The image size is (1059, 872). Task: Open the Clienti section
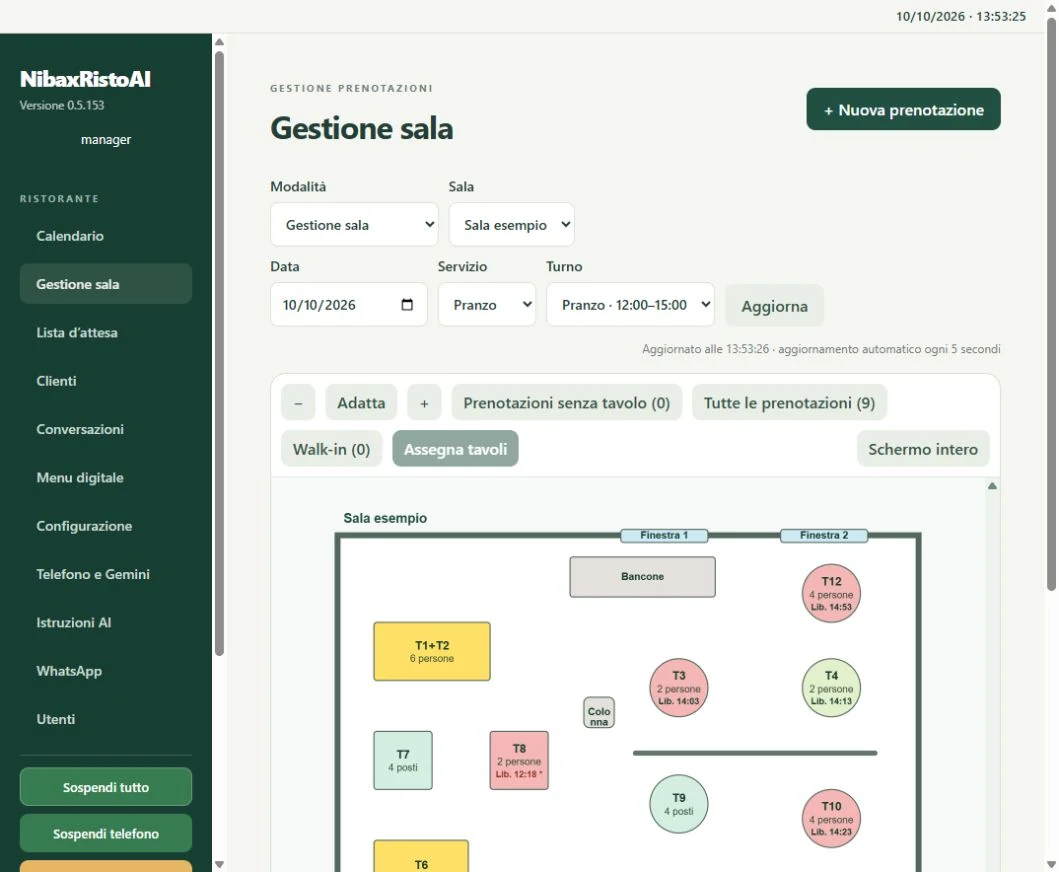(x=105, y=381)
